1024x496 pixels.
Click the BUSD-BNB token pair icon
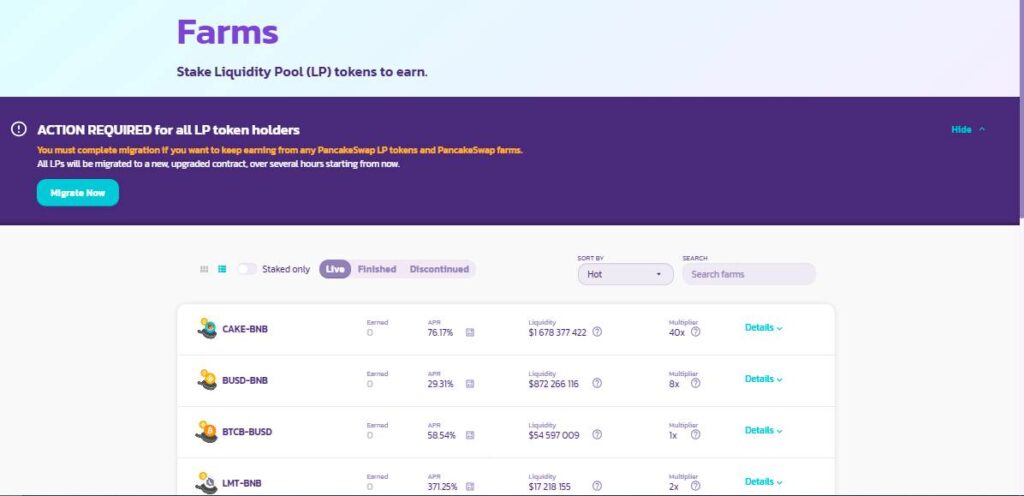click(x=207, y=380)
